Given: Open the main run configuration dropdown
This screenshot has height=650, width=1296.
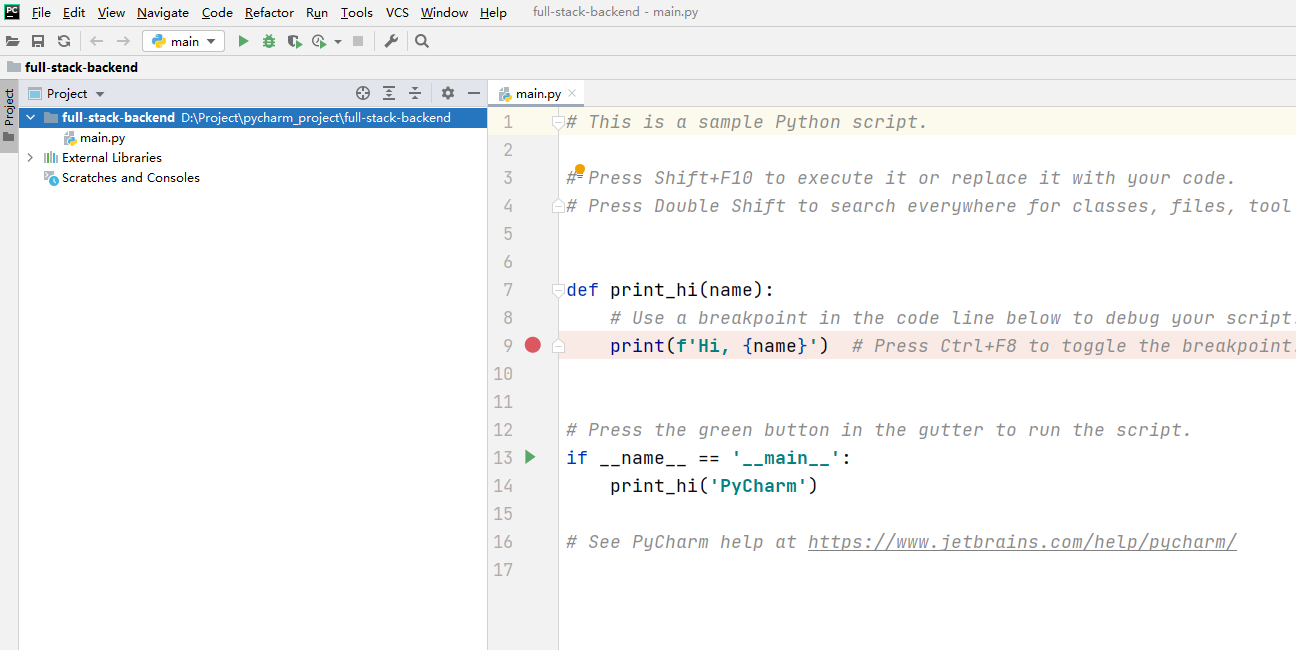Looking at the screenshot, I should point(184,41).
